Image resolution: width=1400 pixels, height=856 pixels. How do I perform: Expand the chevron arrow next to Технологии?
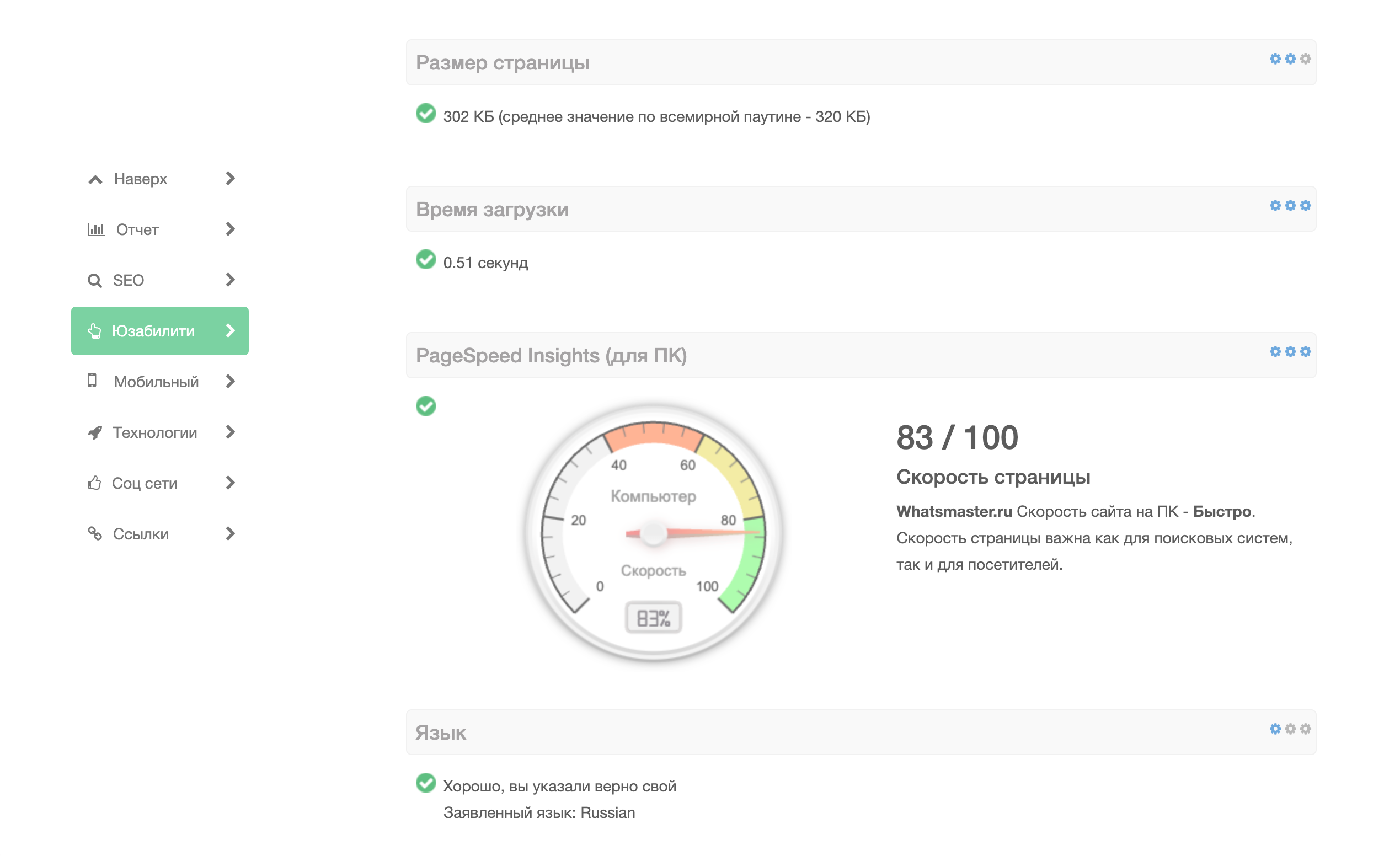[230, 432]
